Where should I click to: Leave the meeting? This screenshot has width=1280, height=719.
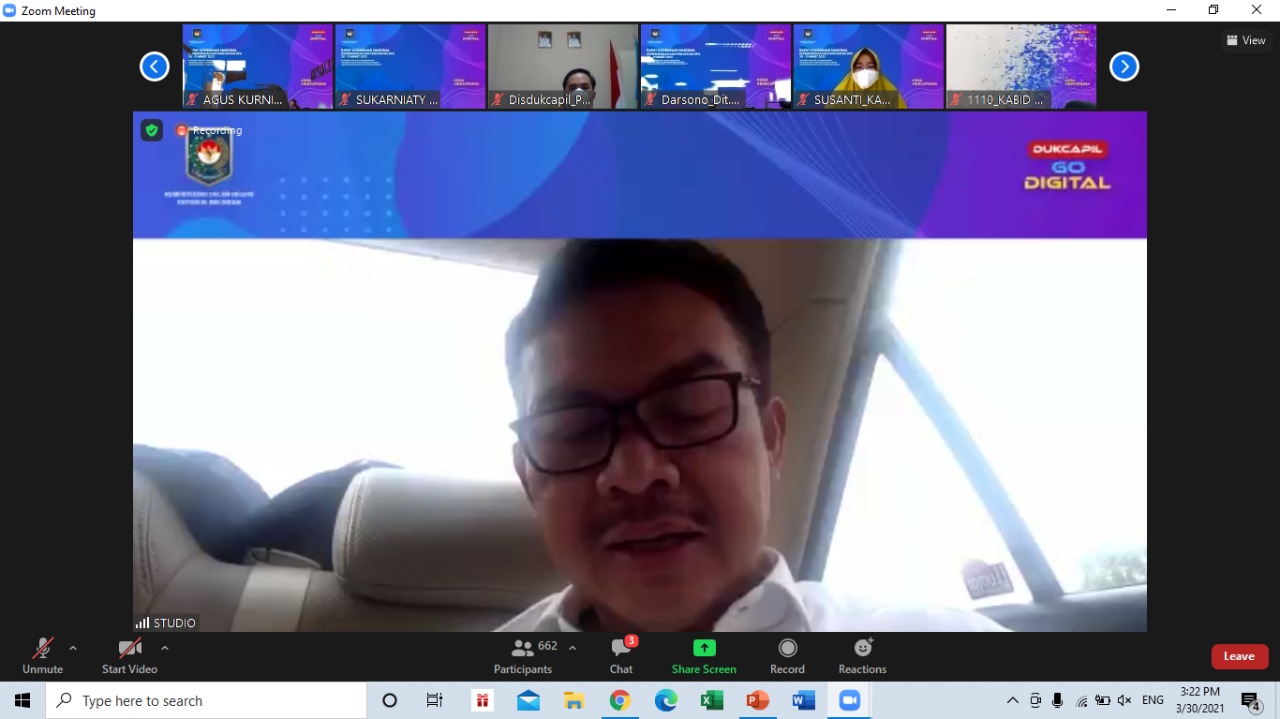click(x=1239, y=656)
